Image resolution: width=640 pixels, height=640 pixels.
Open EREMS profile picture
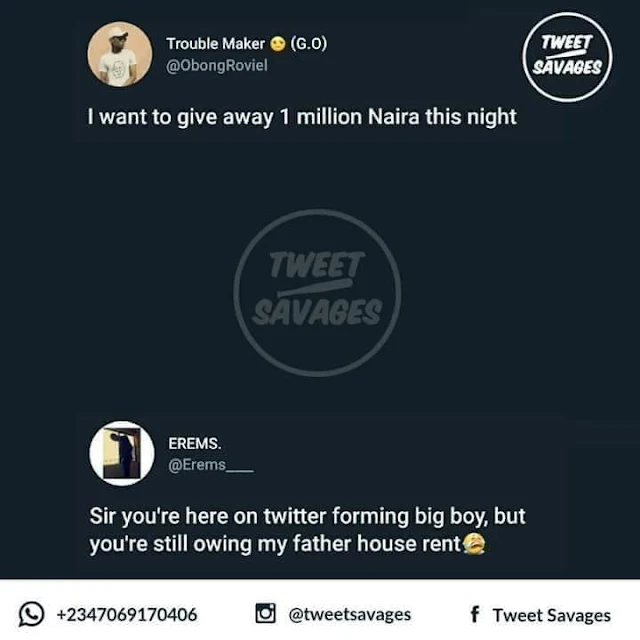click(x=122, y=453)
